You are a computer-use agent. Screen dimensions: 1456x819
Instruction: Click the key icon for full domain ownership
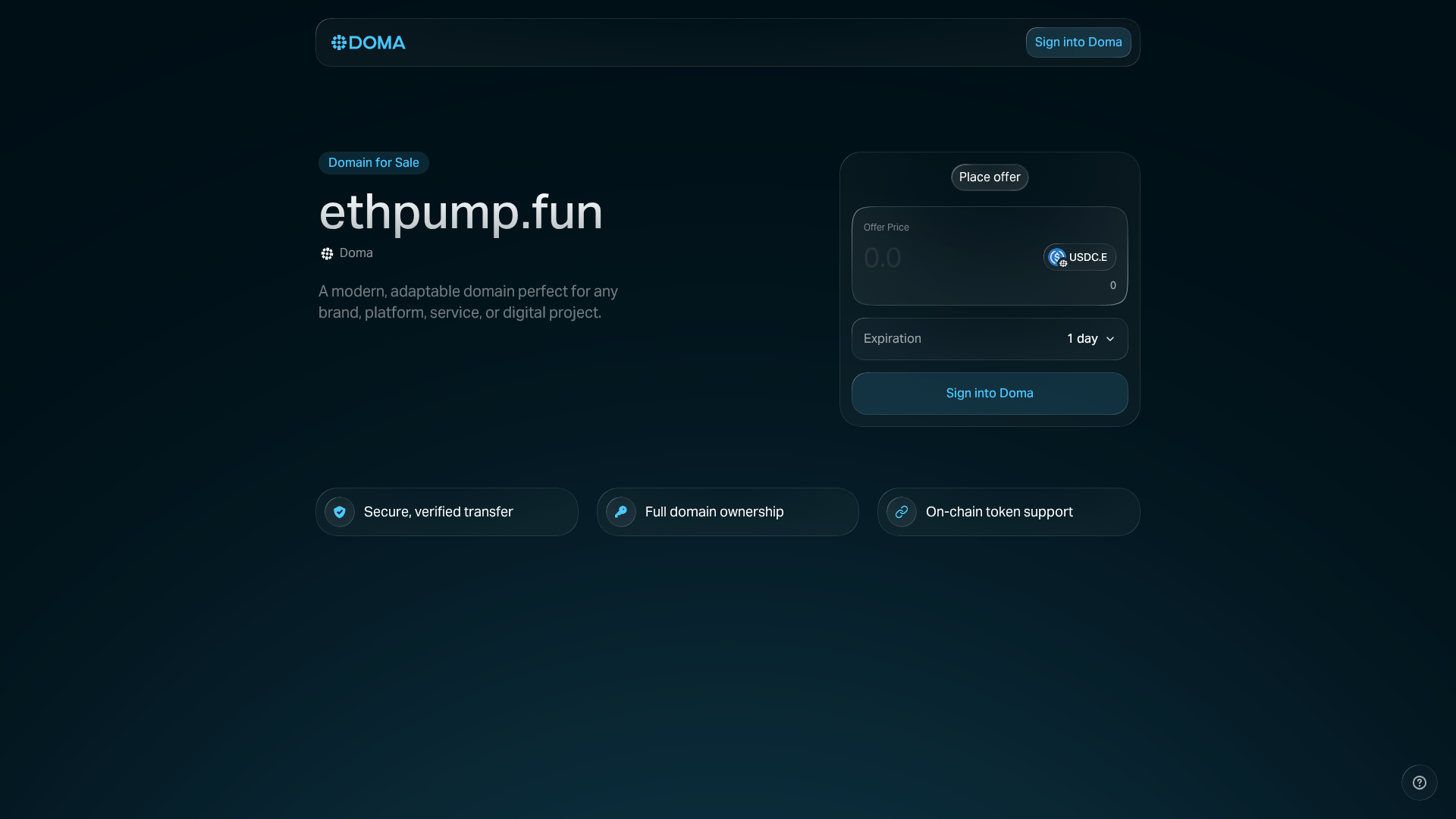point(620,512)
